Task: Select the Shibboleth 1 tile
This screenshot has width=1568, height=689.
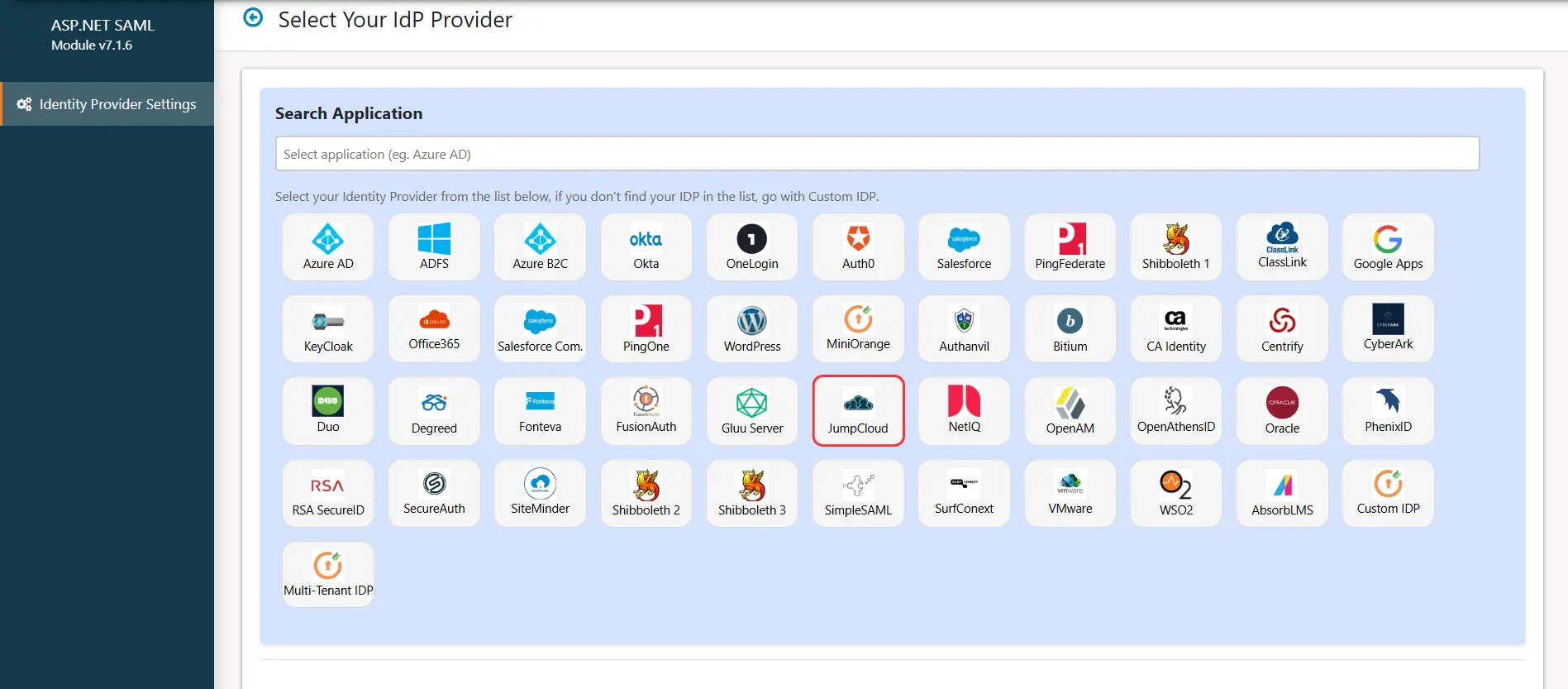Action: click(x=1176, y=246)
